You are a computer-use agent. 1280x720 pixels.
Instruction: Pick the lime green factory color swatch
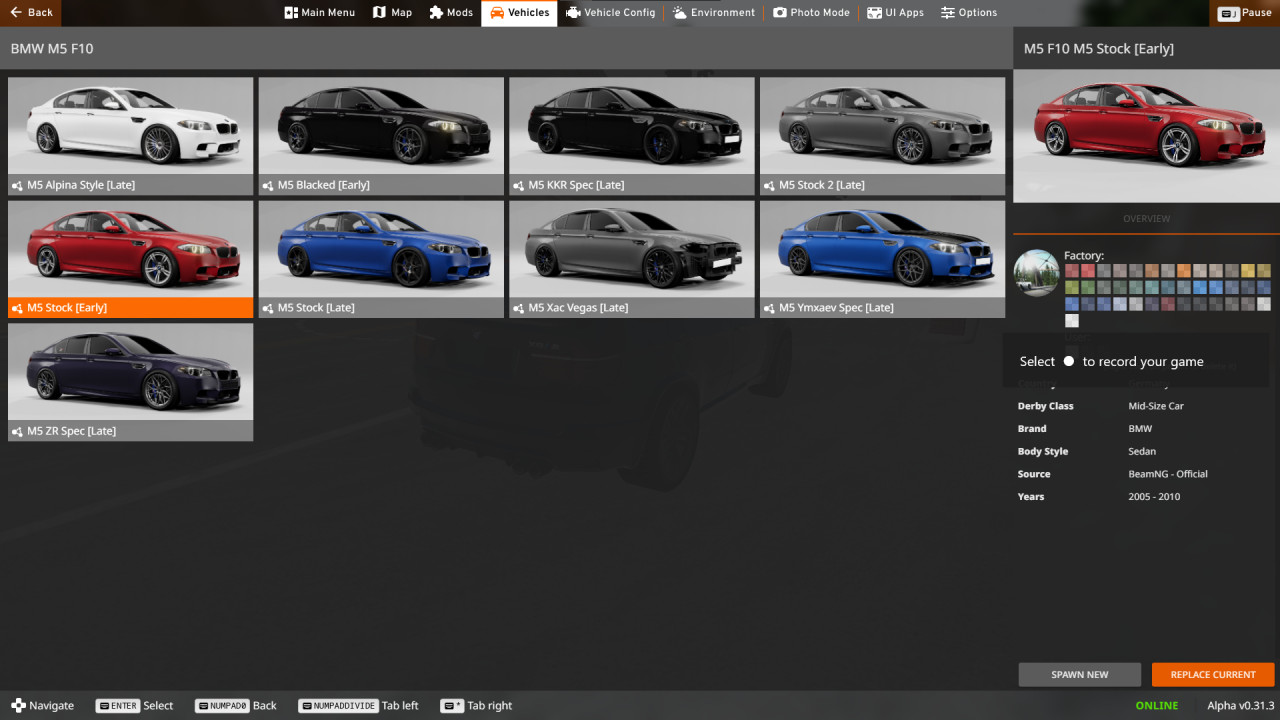[1072, 287]
